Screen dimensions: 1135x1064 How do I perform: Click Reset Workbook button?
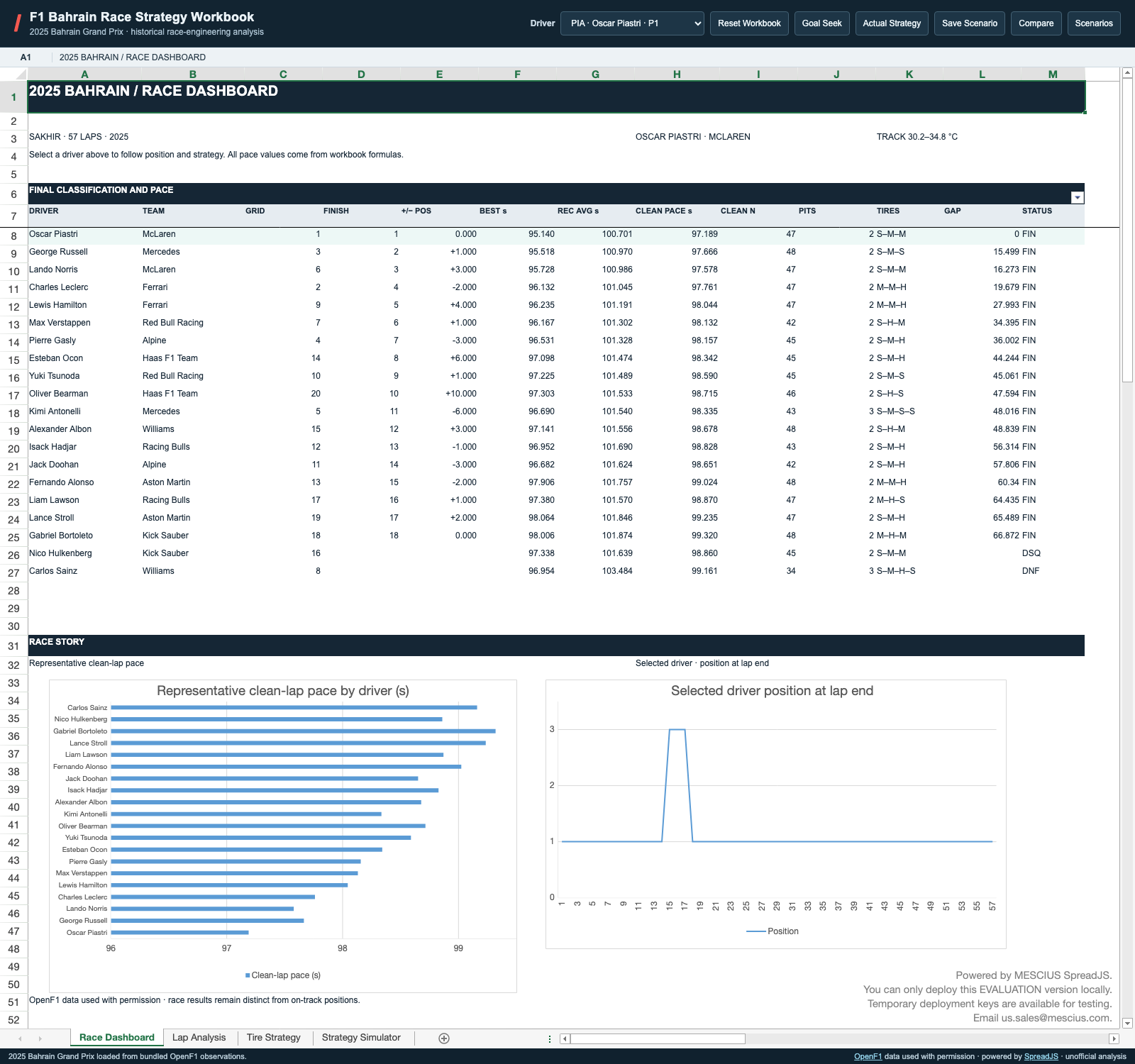(749, 23)
